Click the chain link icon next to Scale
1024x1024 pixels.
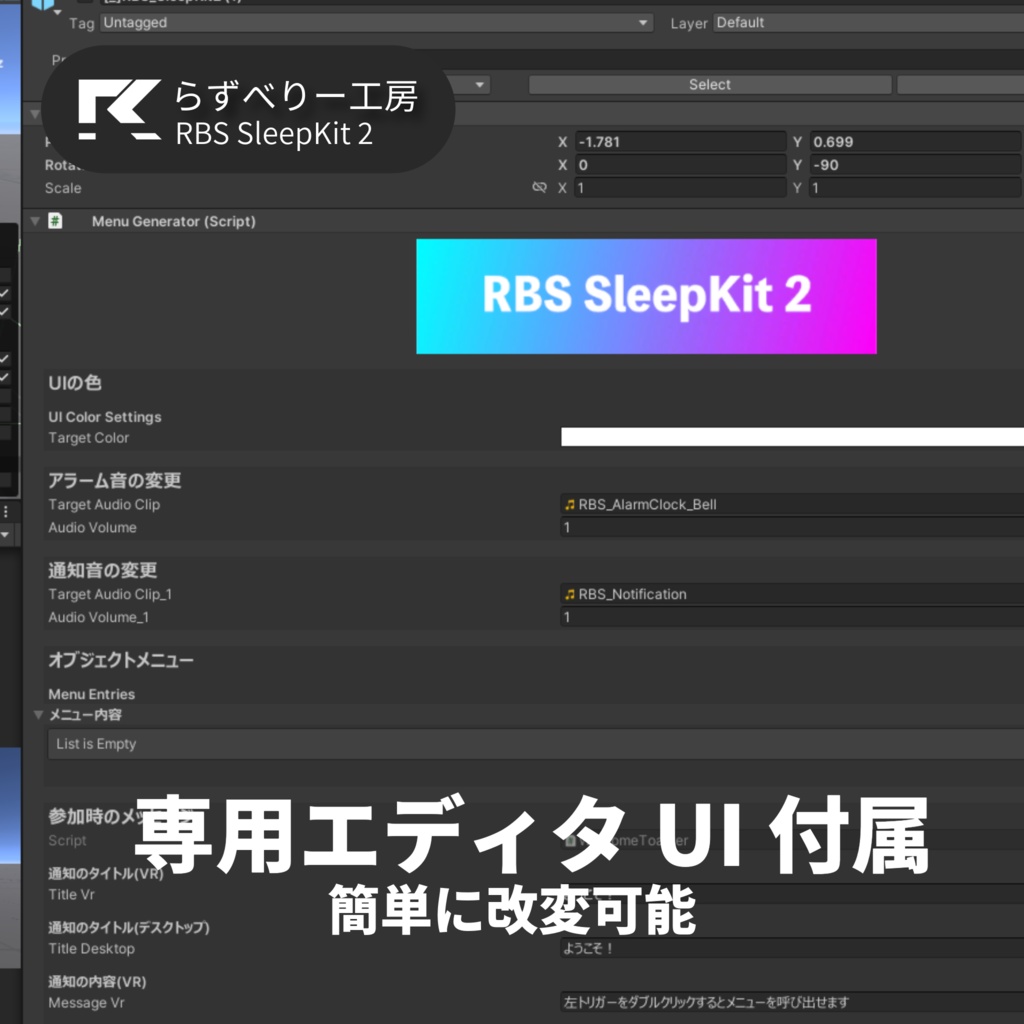pos(539,188)
